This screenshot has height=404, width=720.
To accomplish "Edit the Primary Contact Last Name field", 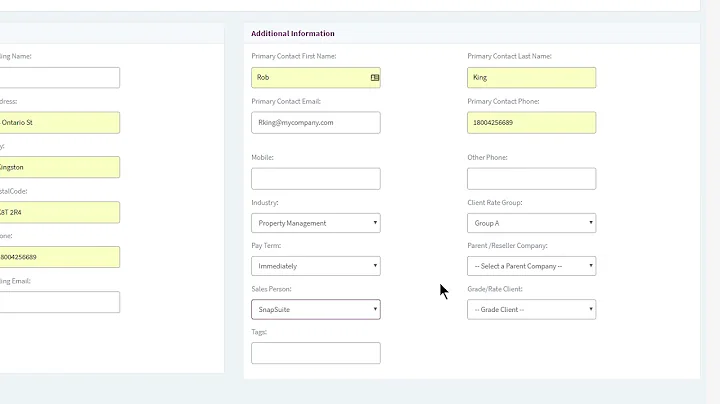I will (531, 78).
